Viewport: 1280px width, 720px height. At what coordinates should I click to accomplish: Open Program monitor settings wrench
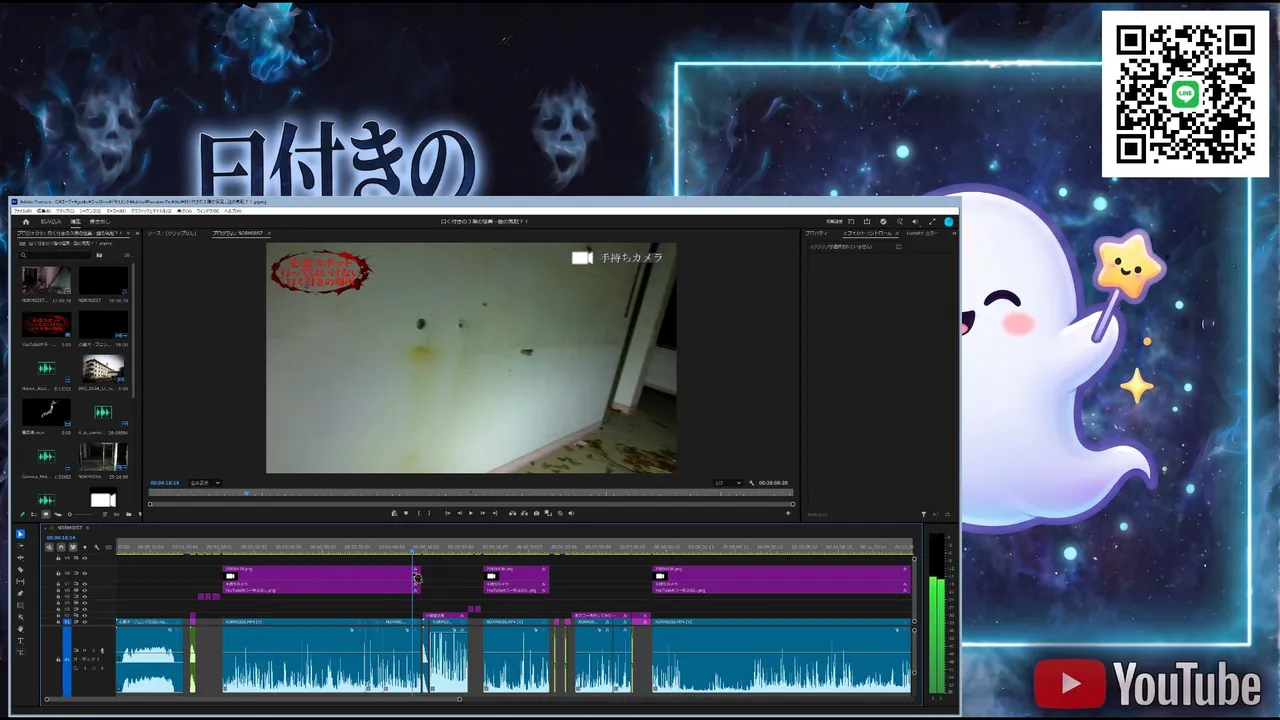click(x=752, y=483)
